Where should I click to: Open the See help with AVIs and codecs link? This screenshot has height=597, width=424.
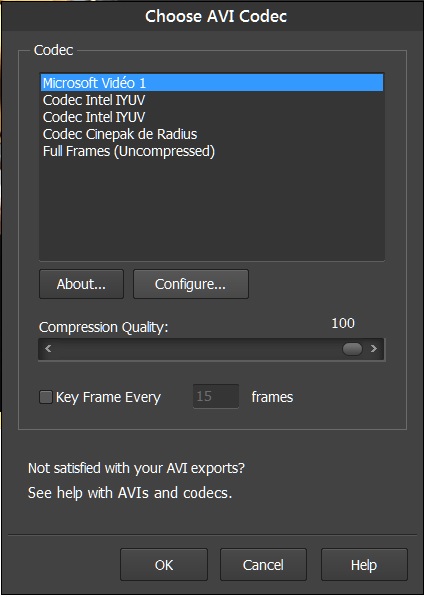tap(130, 493)
